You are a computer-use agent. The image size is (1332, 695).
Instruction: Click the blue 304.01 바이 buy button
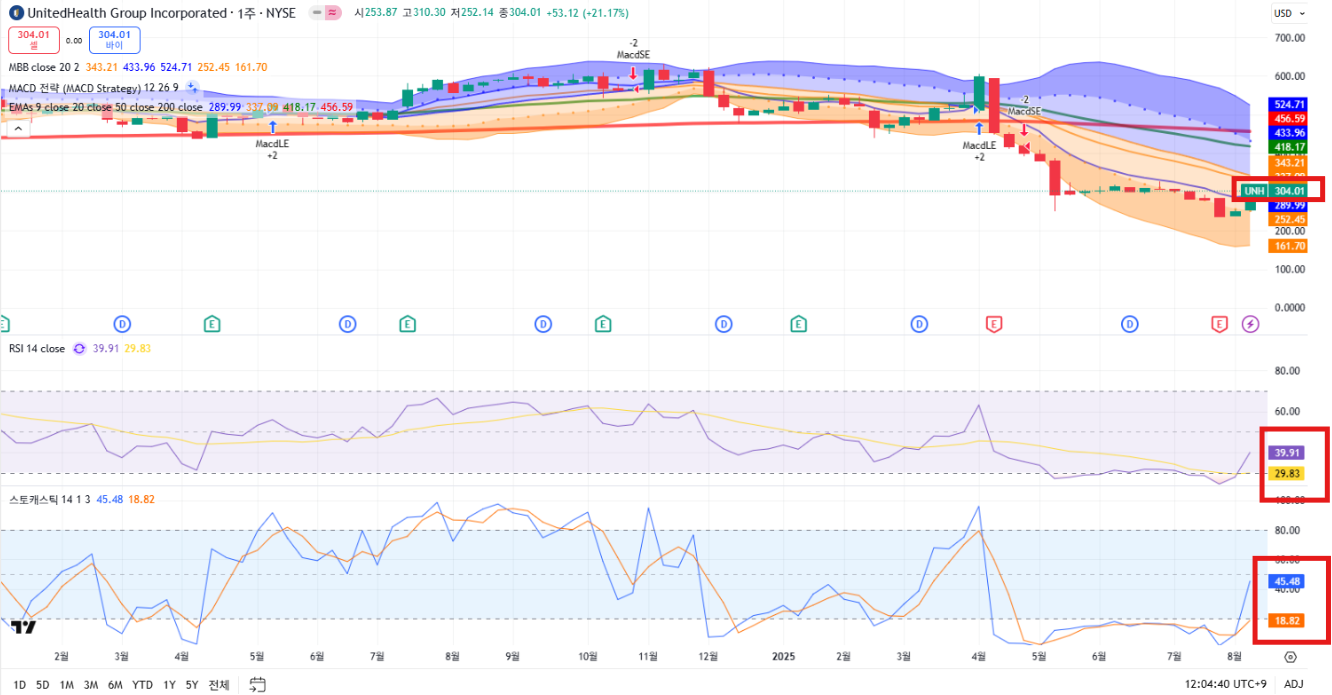tap(114, 40)
